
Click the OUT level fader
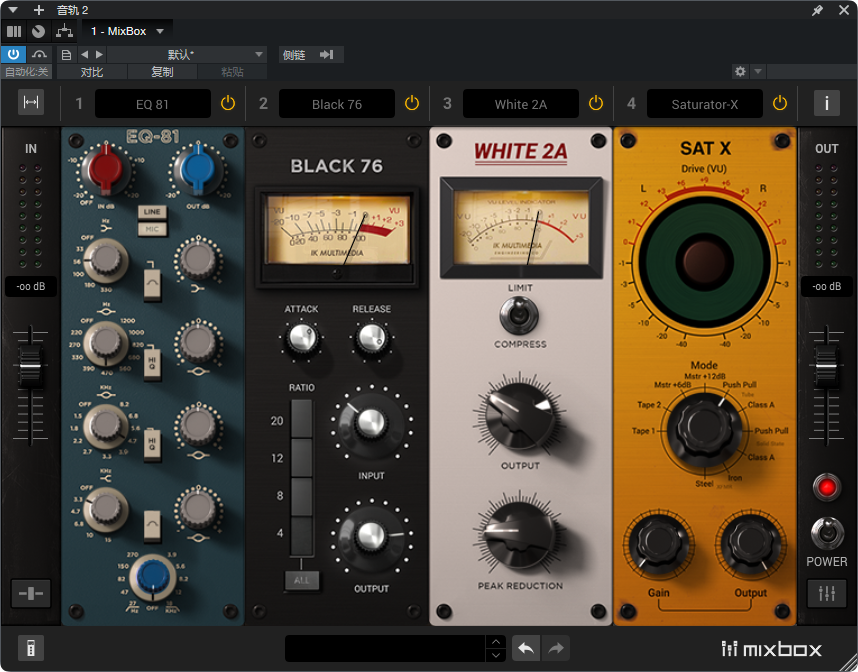(x=826, y=367)
